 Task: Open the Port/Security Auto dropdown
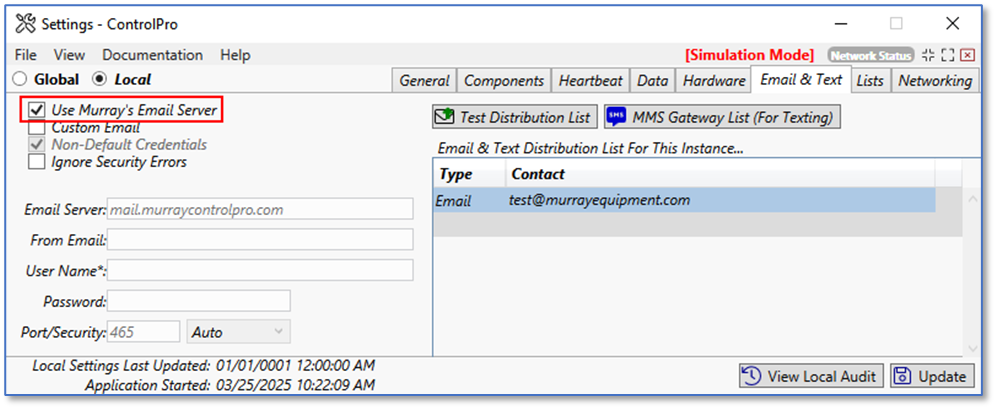[238, 332]
